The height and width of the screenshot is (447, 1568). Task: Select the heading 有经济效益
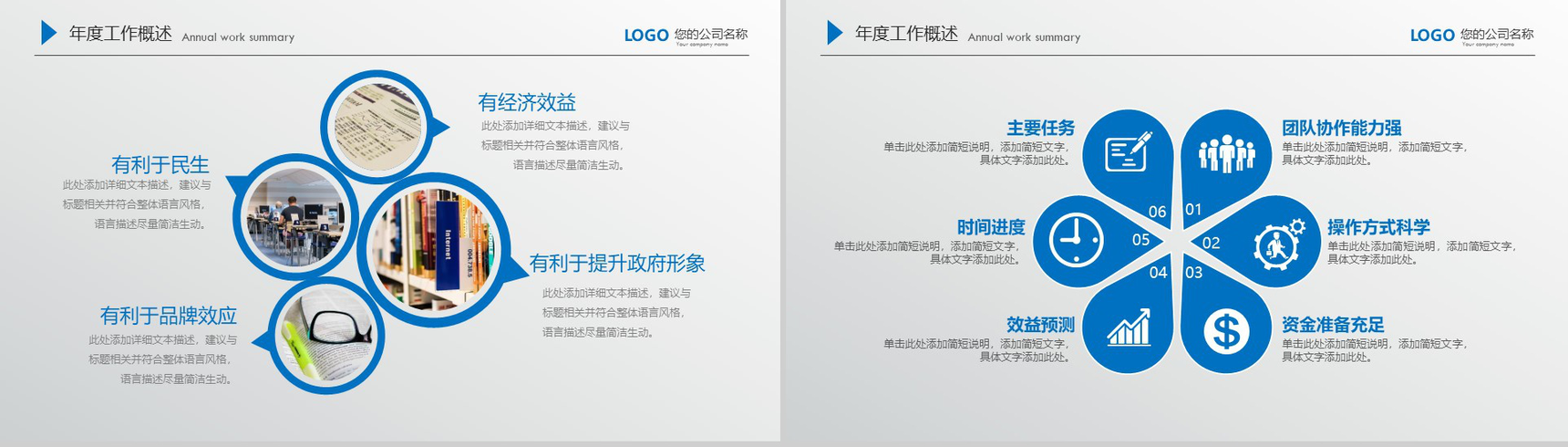point(527,102)
